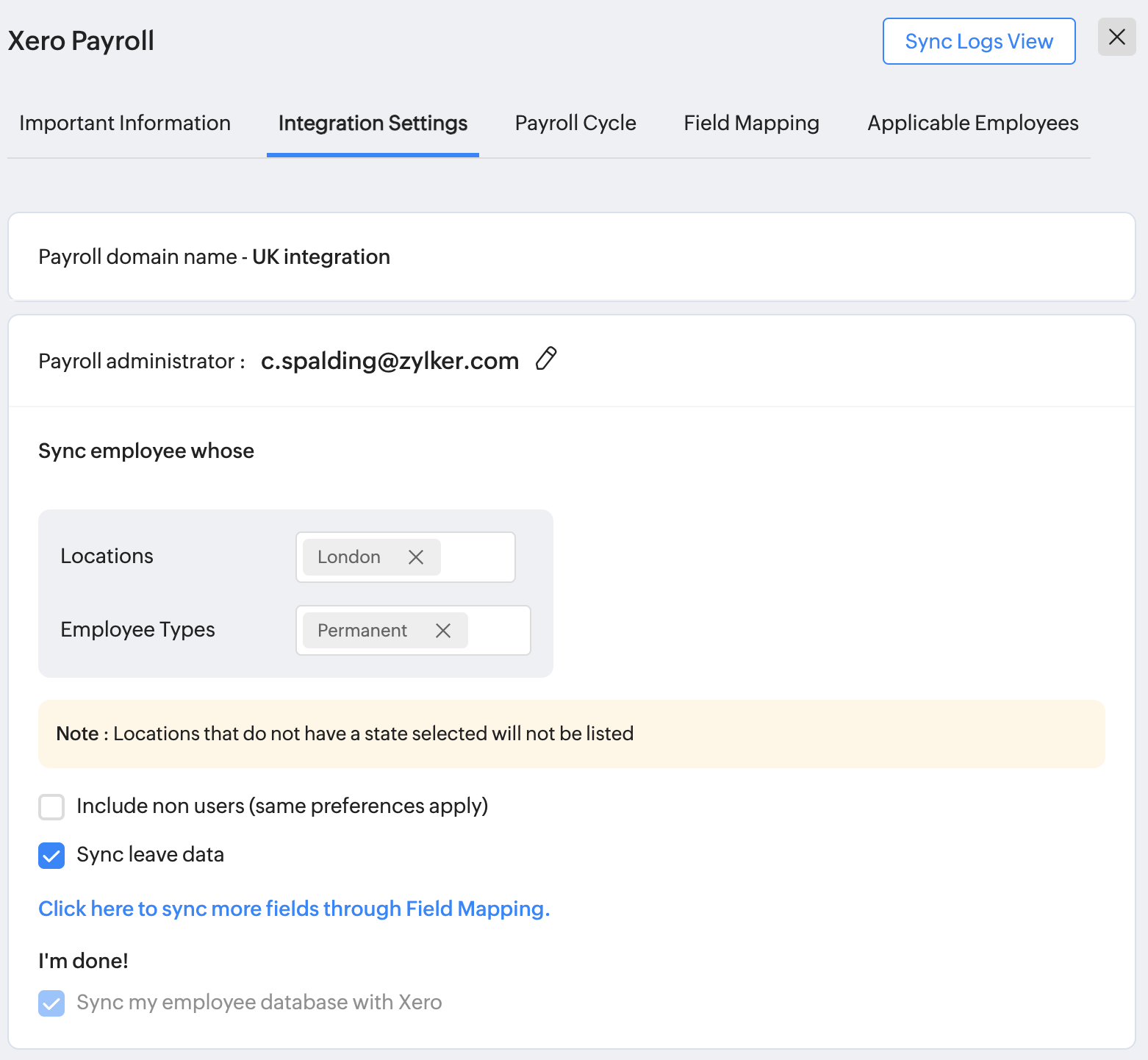Click the UK integration domain name

(x=321, y=257)
